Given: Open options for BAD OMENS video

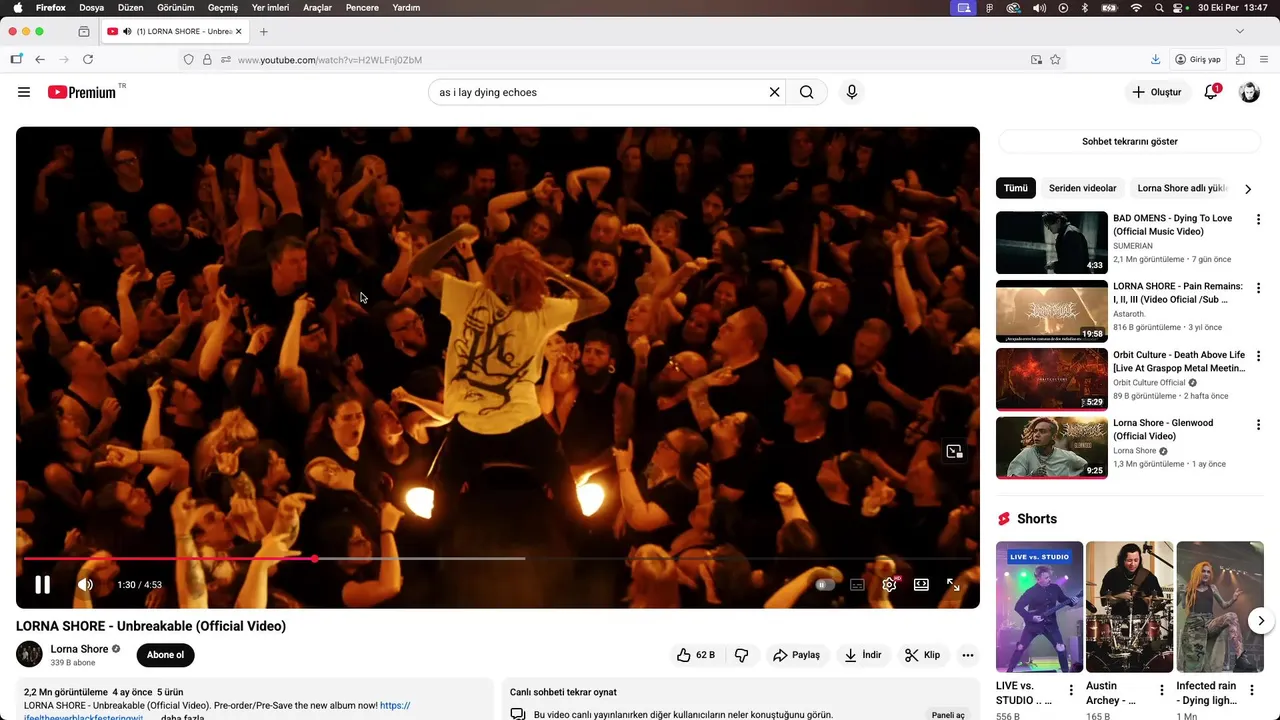Looking at the screenshot, I should [1258, 219].
